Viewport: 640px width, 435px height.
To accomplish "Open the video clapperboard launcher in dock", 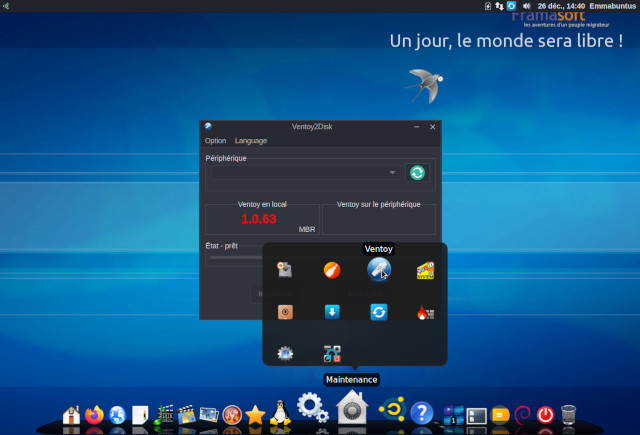I will coord(186,415).
